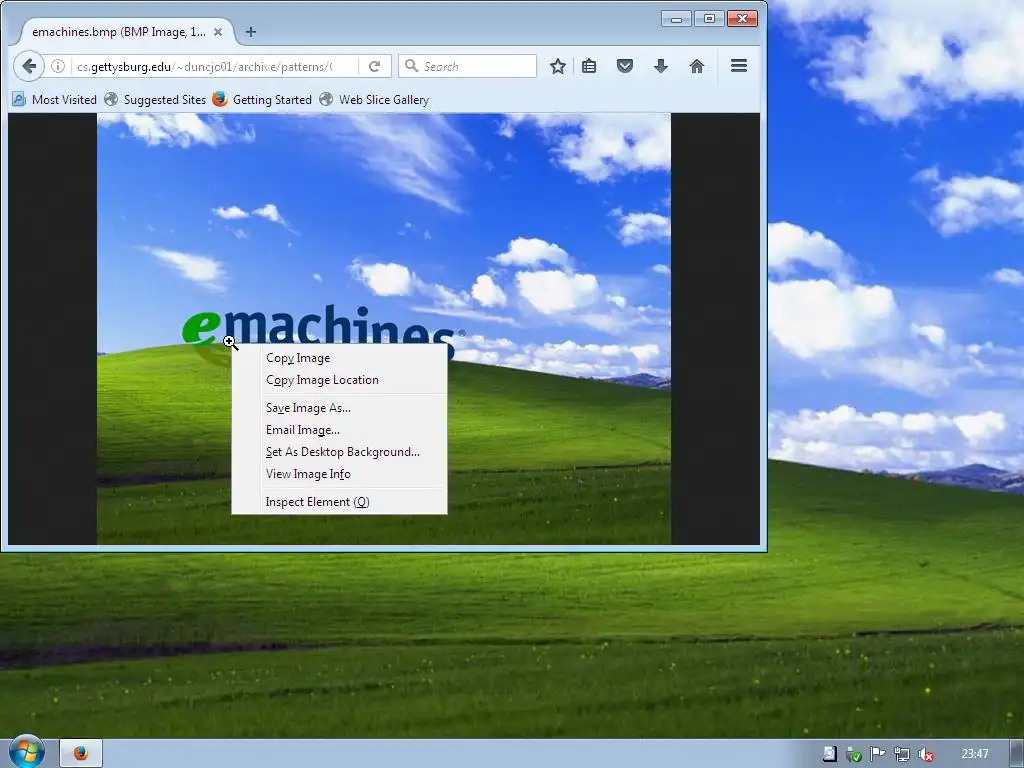The width and height of the screenshot is (1024, 768).
Task: Click the URL address field
Action: tap(205, 66)
